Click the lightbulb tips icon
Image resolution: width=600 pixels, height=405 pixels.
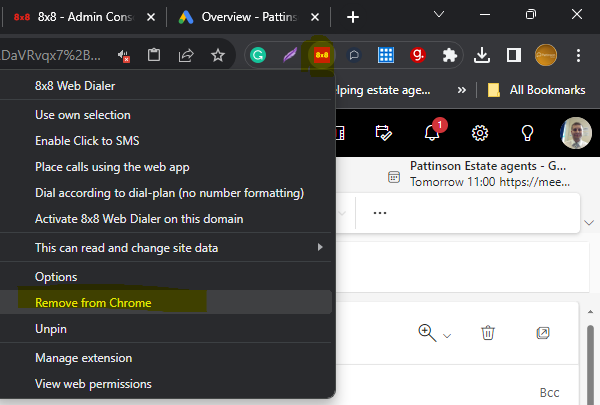point(527,133)
